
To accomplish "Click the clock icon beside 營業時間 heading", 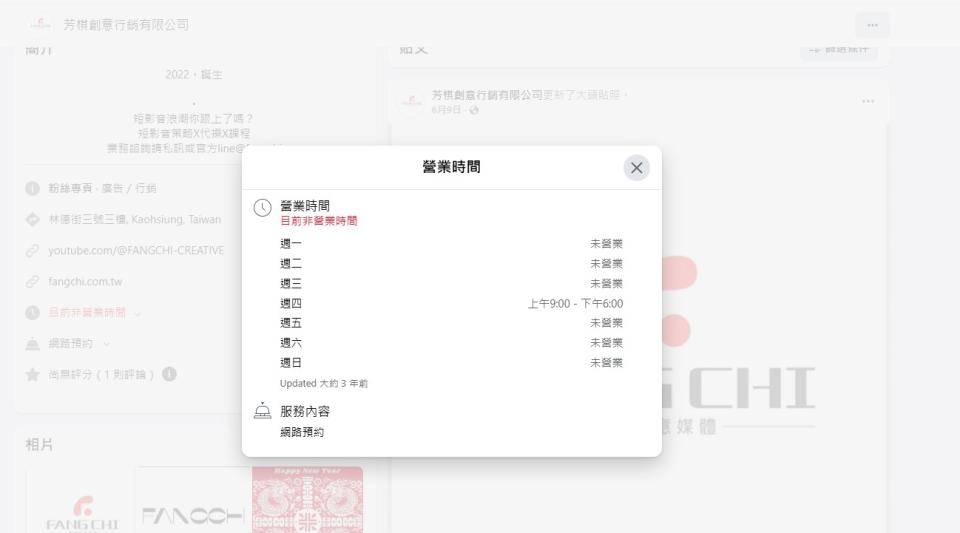I will click(262, 207).
